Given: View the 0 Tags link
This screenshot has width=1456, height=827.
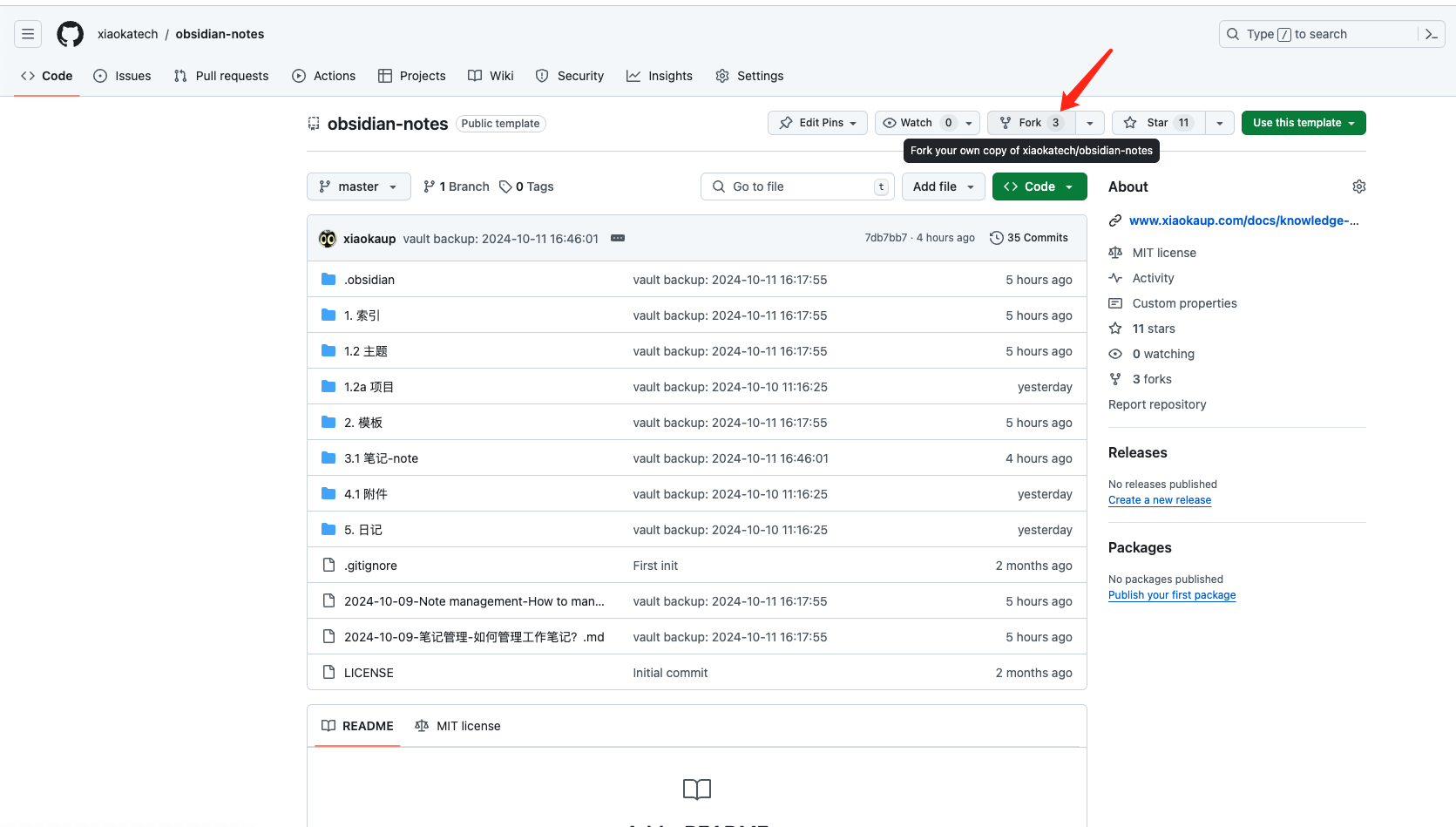Looking at the screenshot, I should pyautogui.click(x=526, y=186).
